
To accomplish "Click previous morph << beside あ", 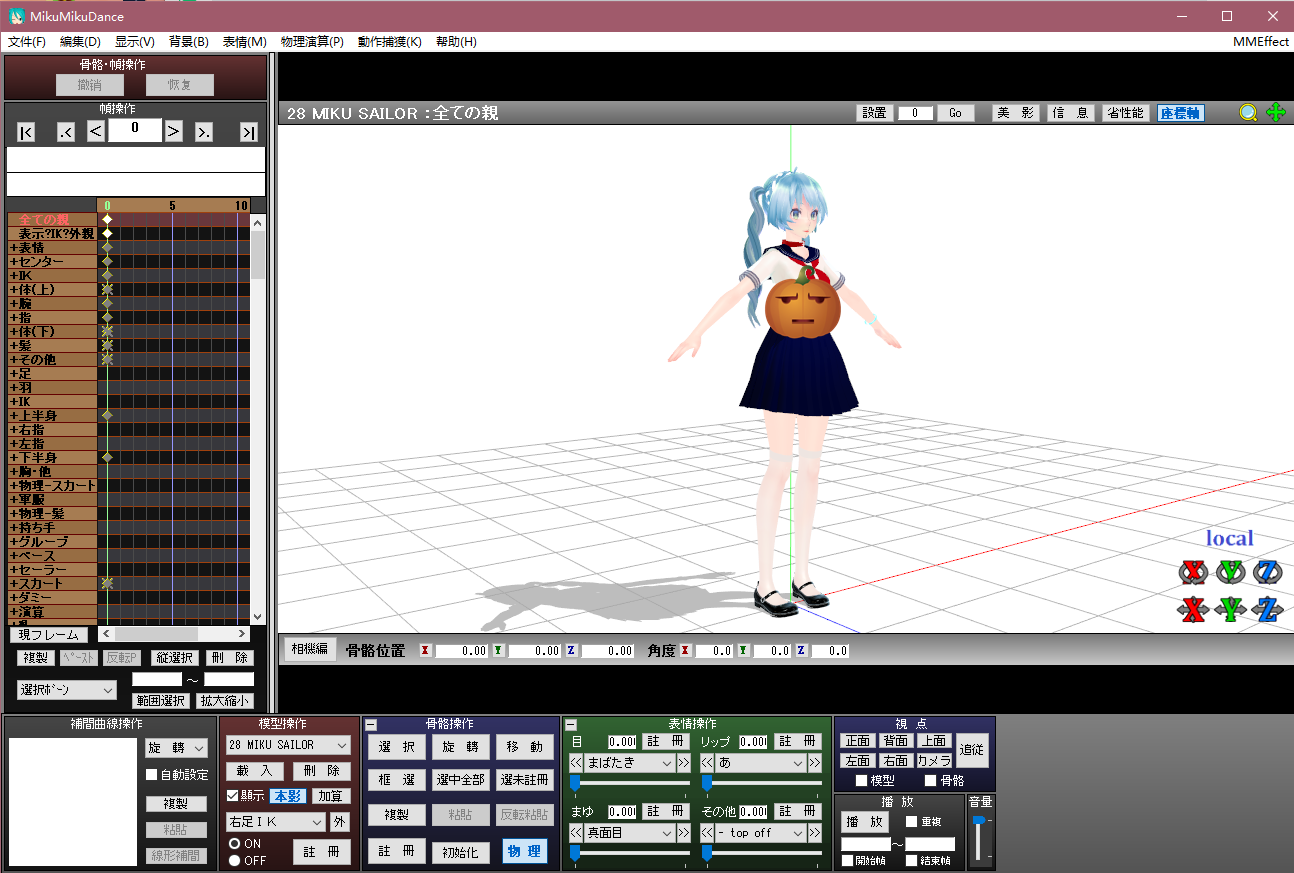I will (x=707, y=763).
